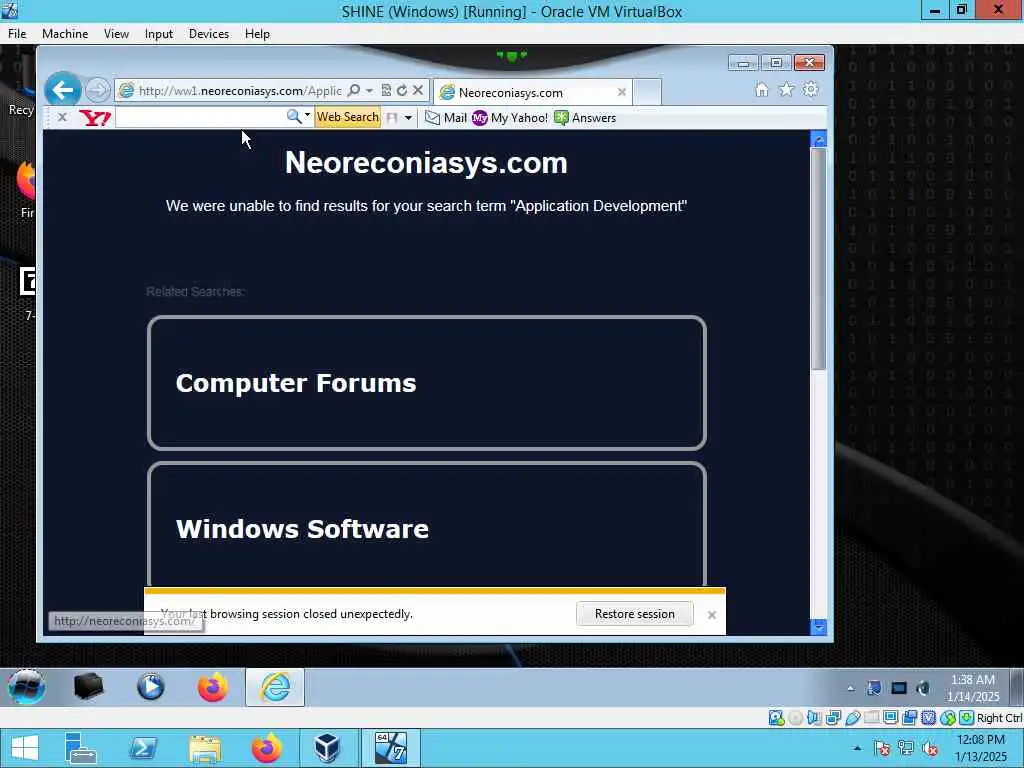Click the Restore session button

click(634, 614)
